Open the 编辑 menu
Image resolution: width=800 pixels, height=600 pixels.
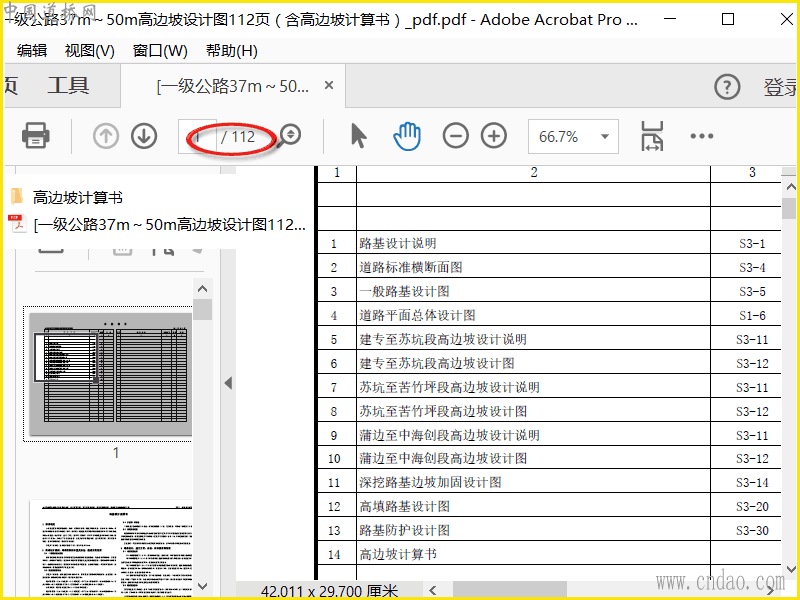click(32, 51)
